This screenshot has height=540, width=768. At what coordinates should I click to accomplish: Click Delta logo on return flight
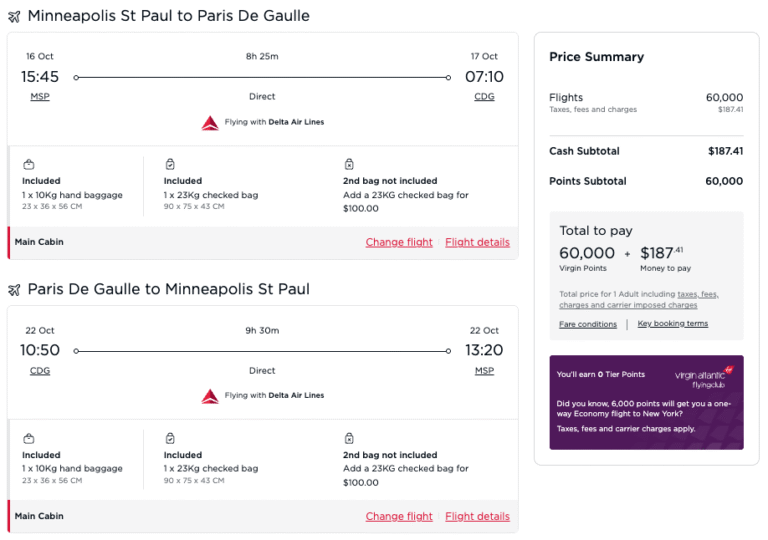coord(210,396)
